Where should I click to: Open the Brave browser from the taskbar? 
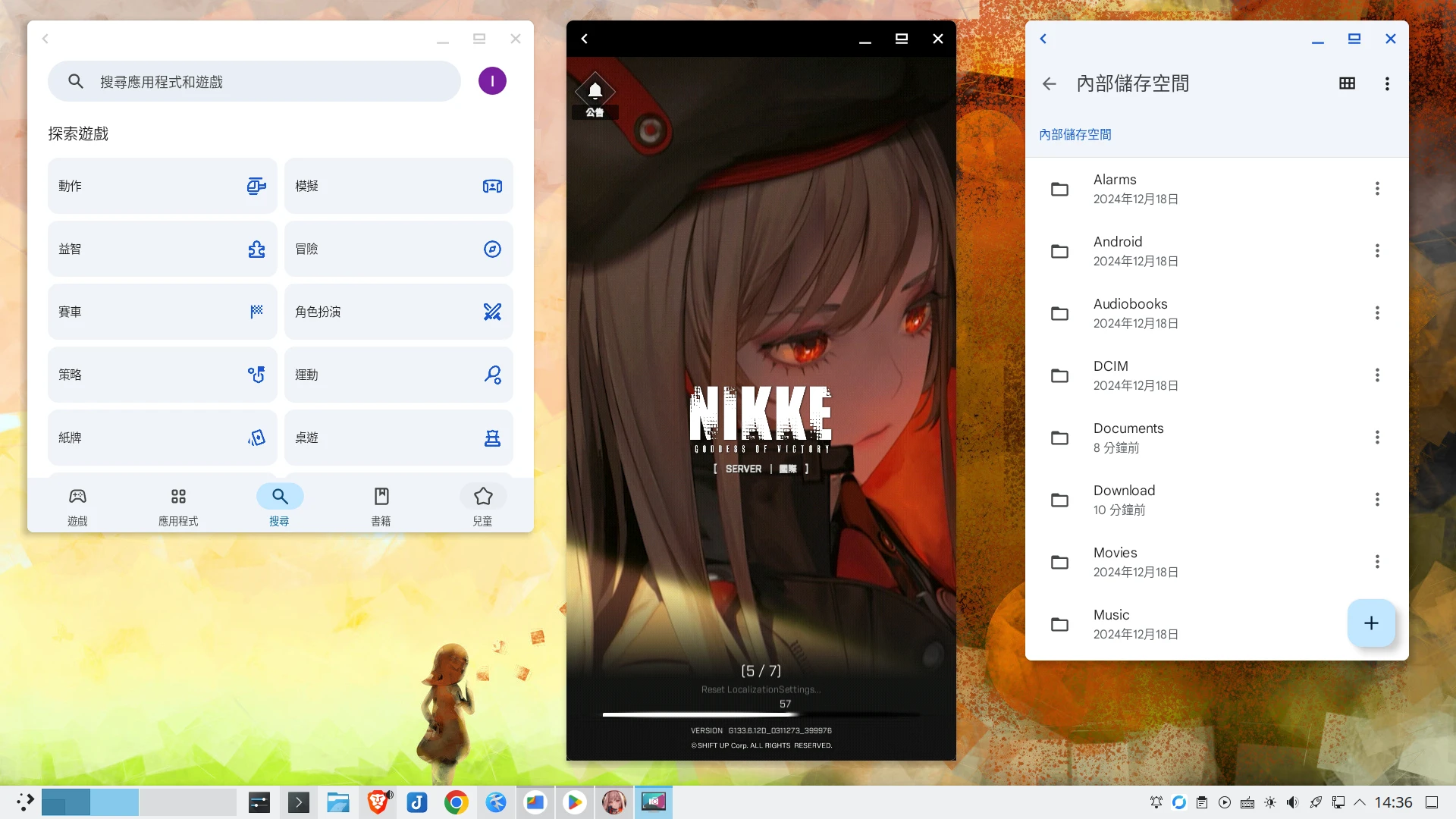378,802
